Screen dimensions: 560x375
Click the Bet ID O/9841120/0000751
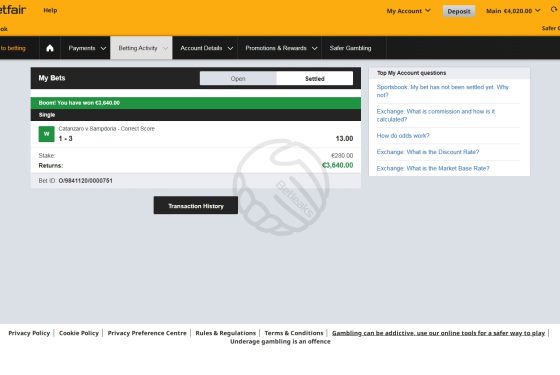[x=85, y=181]
